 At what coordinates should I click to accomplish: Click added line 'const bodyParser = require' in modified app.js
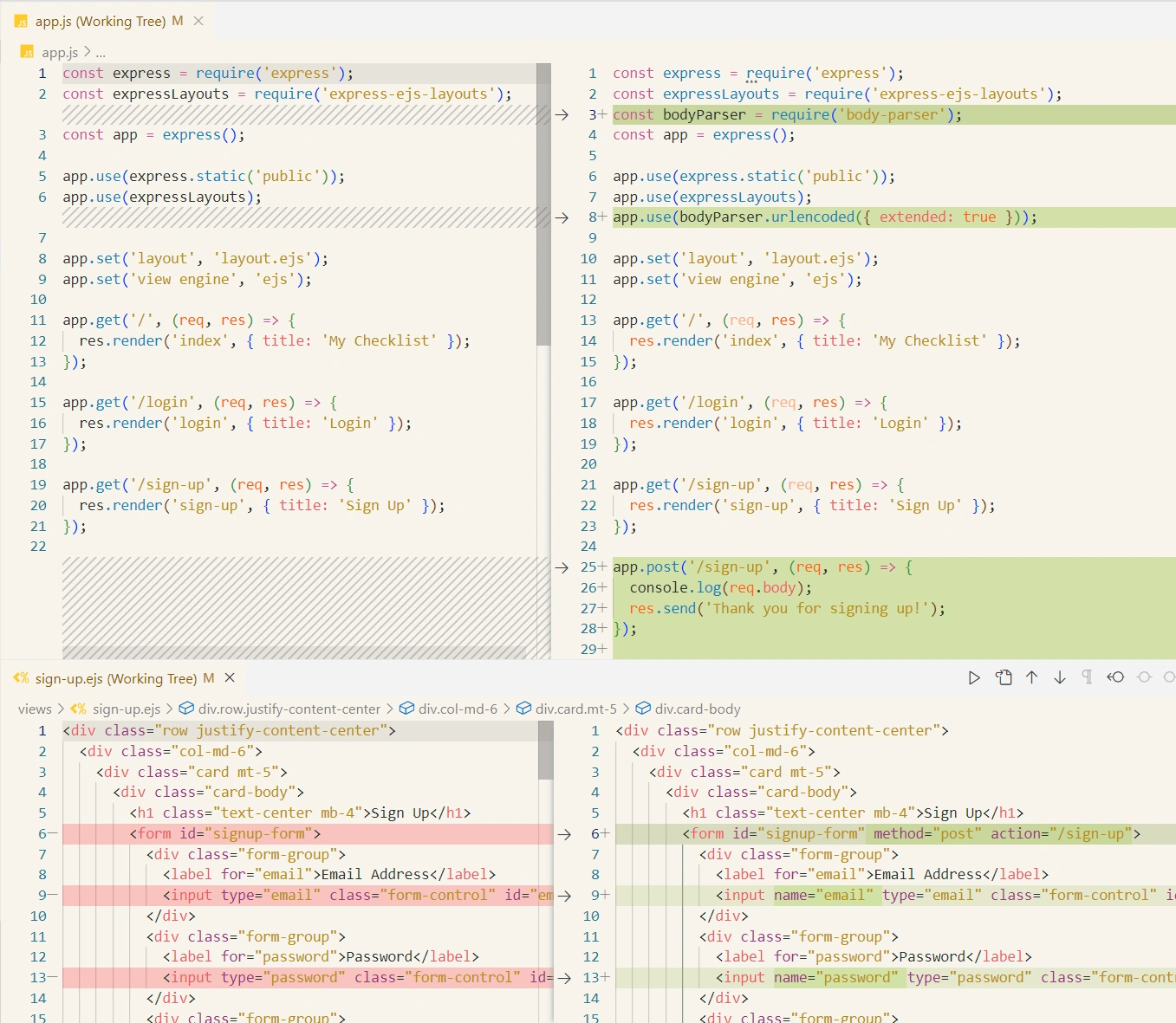click(x=787, y=114)
